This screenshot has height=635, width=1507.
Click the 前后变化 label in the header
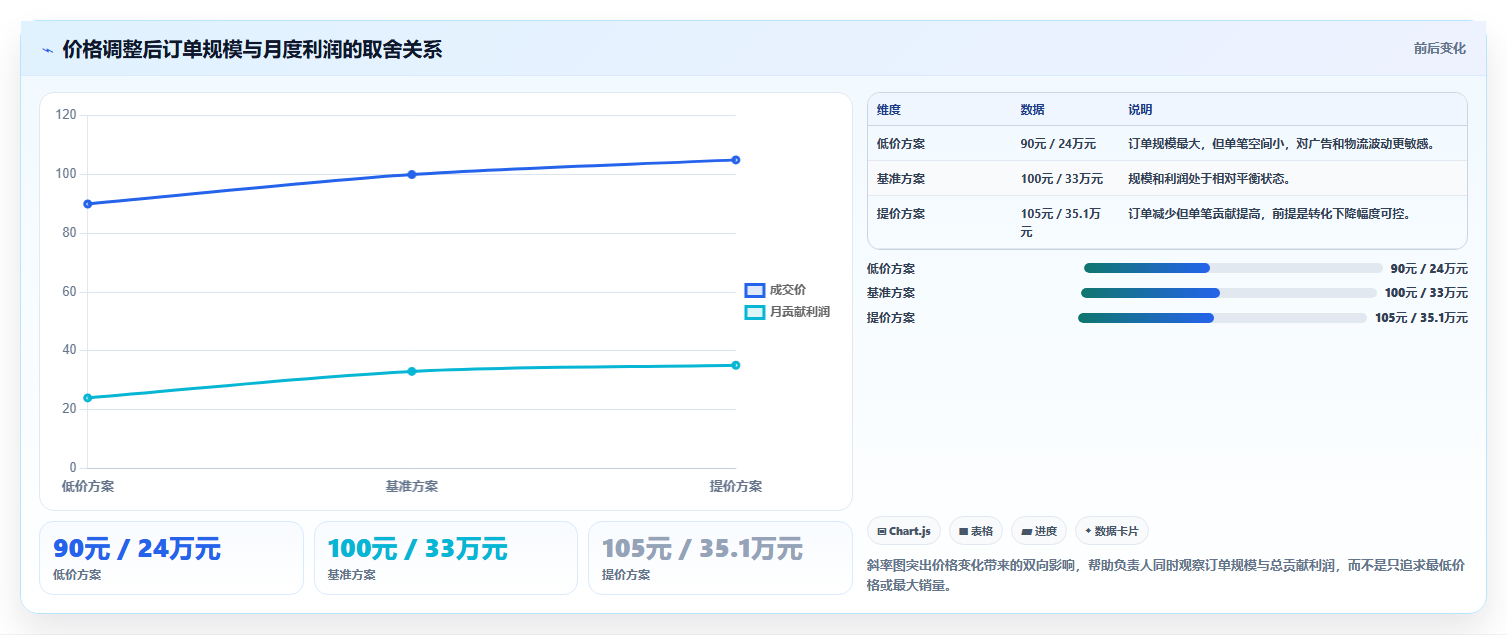pyautogui.click(x=1440, y=48)
